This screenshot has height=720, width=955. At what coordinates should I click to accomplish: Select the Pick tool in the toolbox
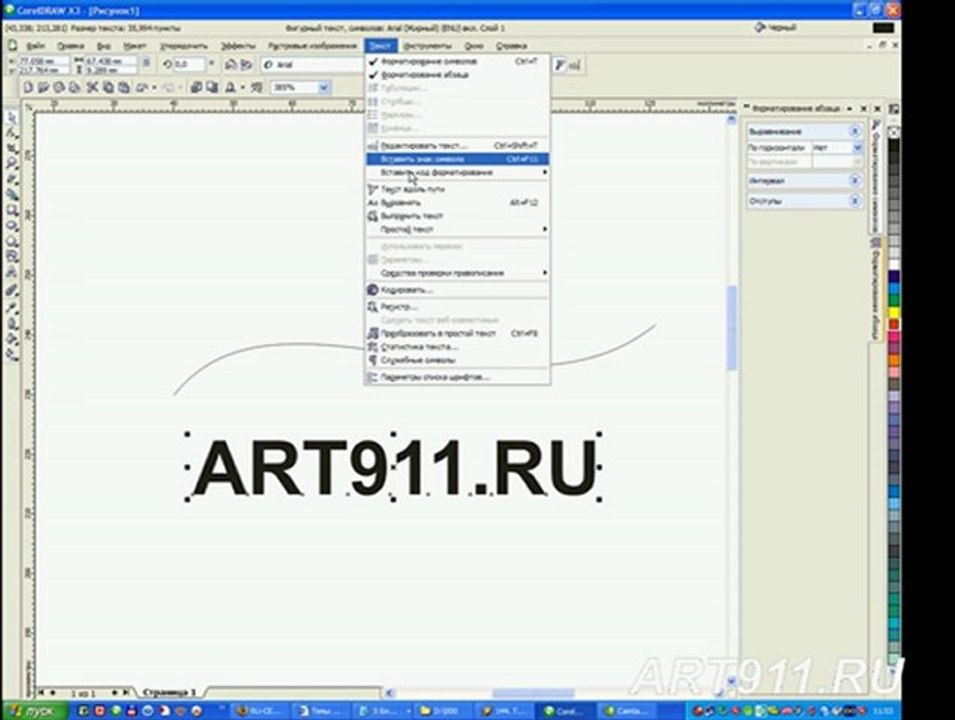click(12, 118)
